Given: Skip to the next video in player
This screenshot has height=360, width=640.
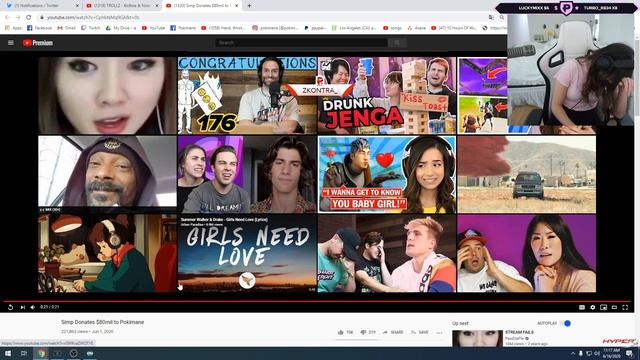Looking at the screenshot, I should [22, 307].
